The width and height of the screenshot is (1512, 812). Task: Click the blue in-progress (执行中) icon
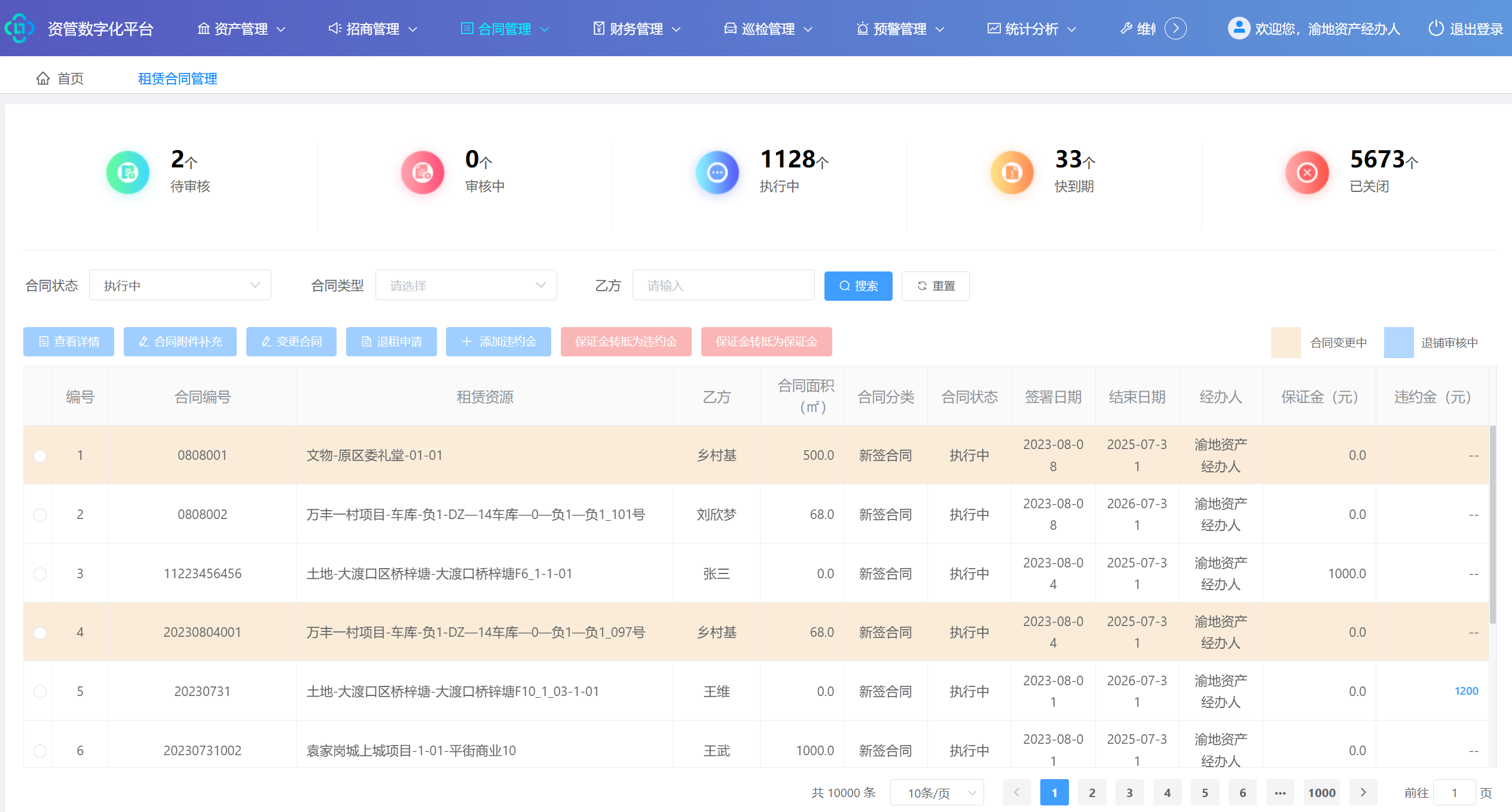717,173
